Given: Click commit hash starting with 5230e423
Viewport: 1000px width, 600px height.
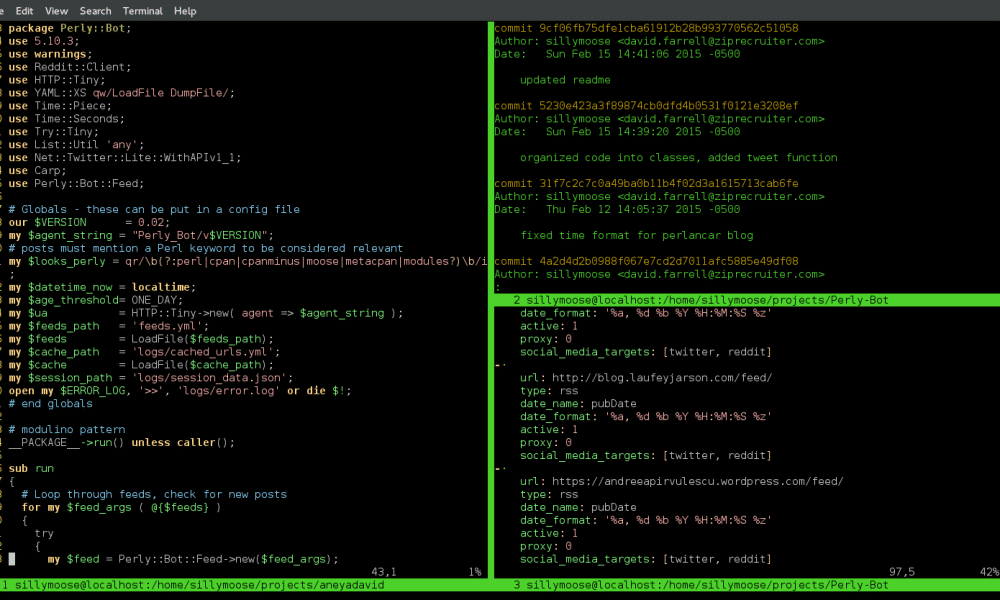Looking at the screenshot, I should pos(668,106).
